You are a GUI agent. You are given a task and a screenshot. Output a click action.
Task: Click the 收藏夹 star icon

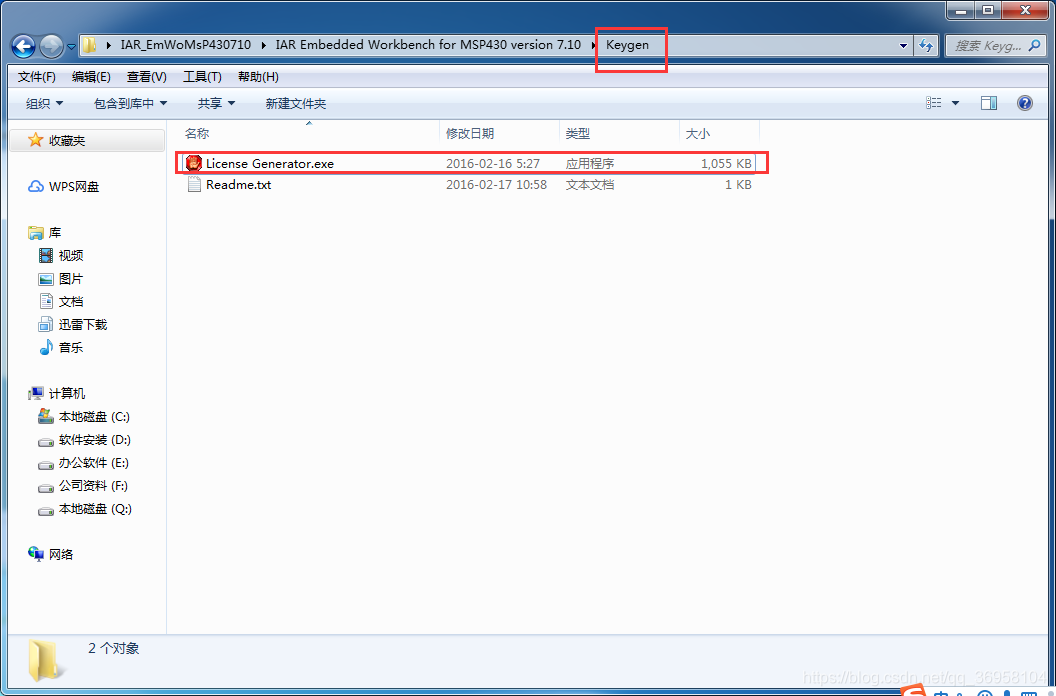[35, 140]
